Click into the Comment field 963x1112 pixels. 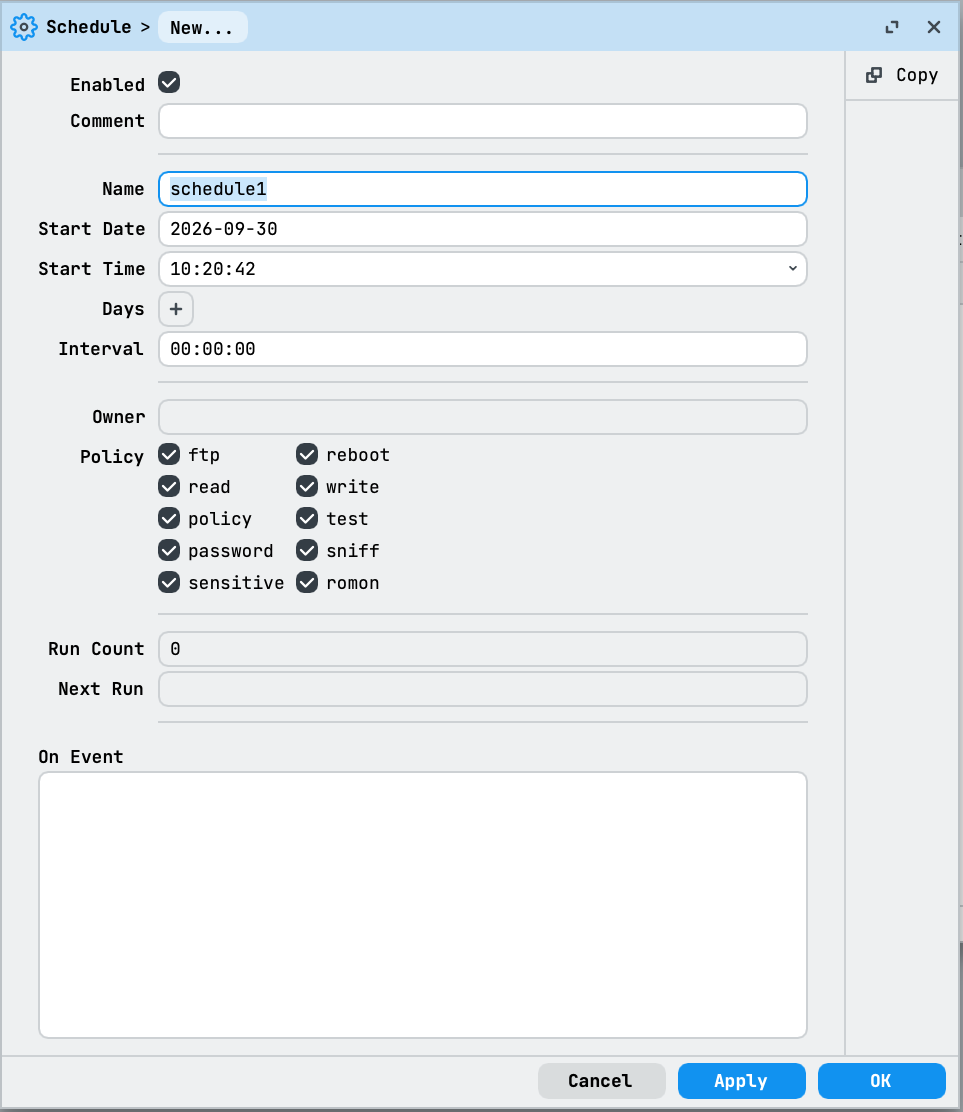[483, 121]
